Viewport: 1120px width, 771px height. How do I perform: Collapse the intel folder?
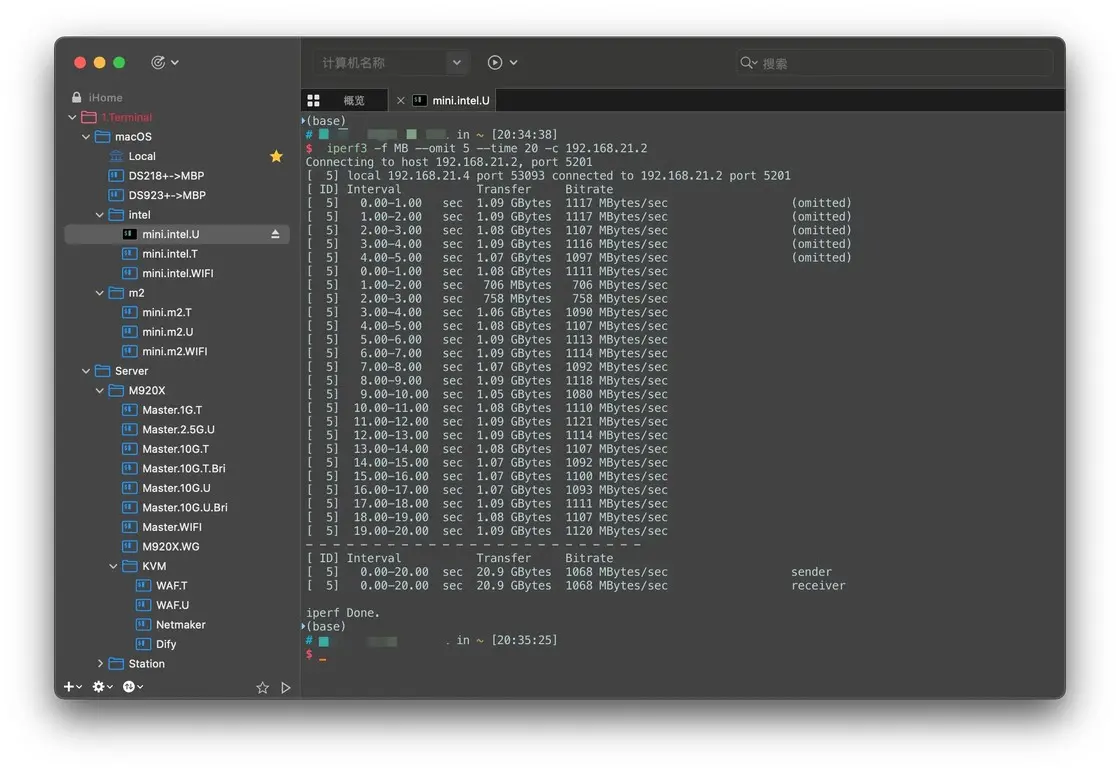(99, 214)
